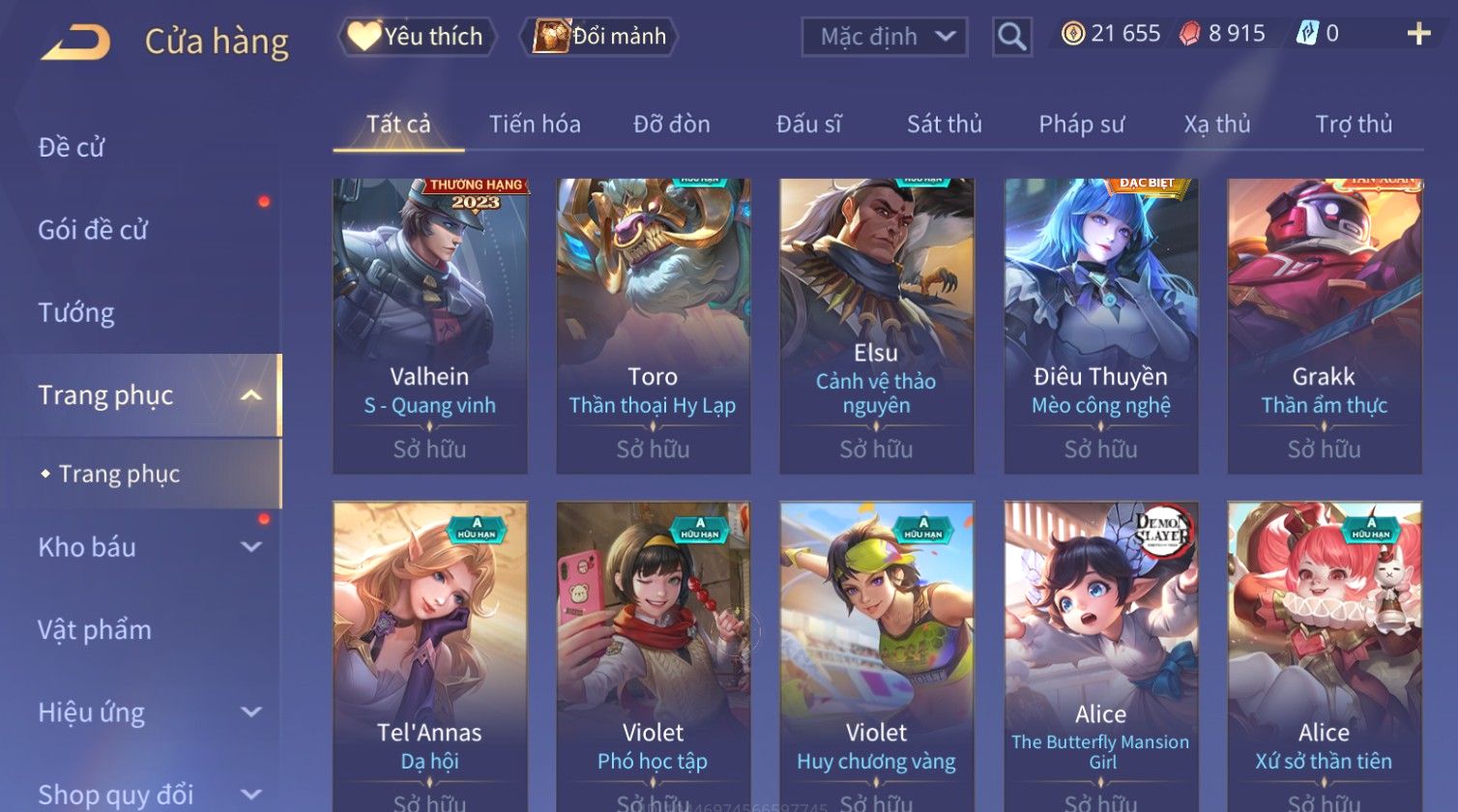Switch to the Pháp sư tab
Image resolution: width=1458 pixels, height=812 pixels.
coord(1082,125)
